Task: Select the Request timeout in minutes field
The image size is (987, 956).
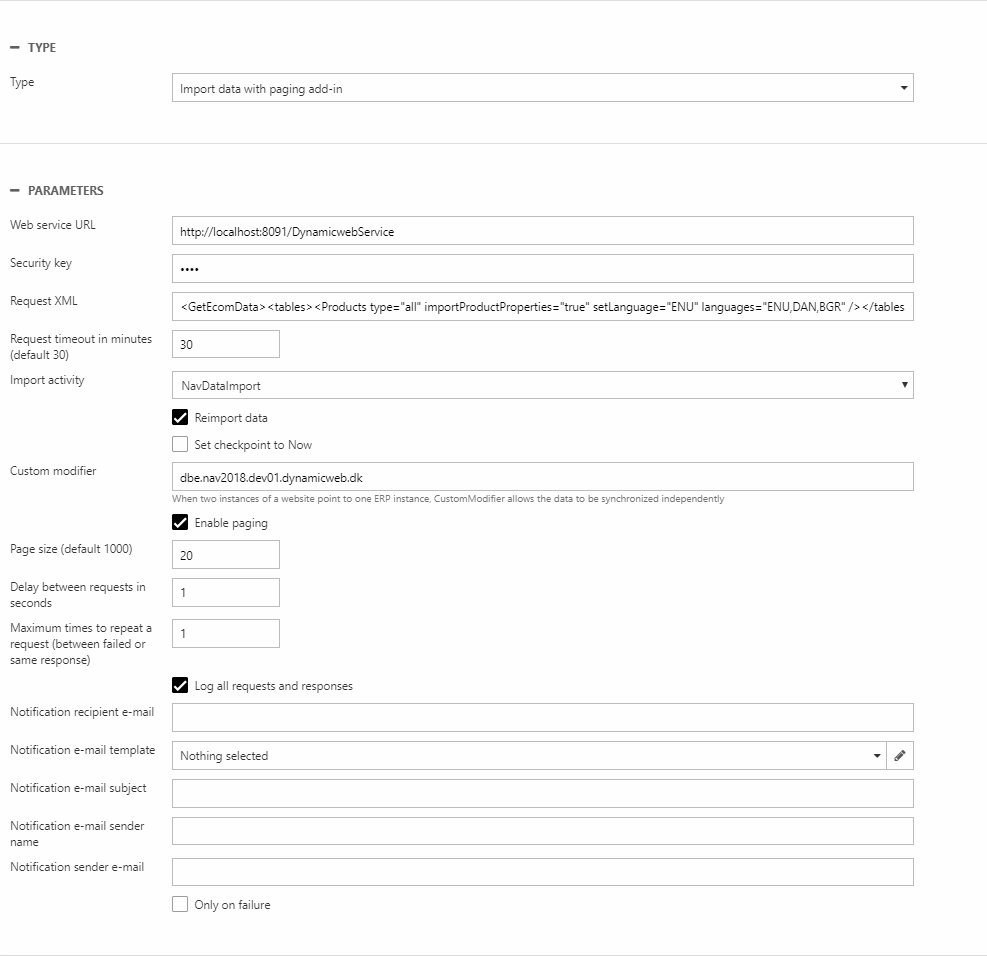Action: click(x=225, y=345)
